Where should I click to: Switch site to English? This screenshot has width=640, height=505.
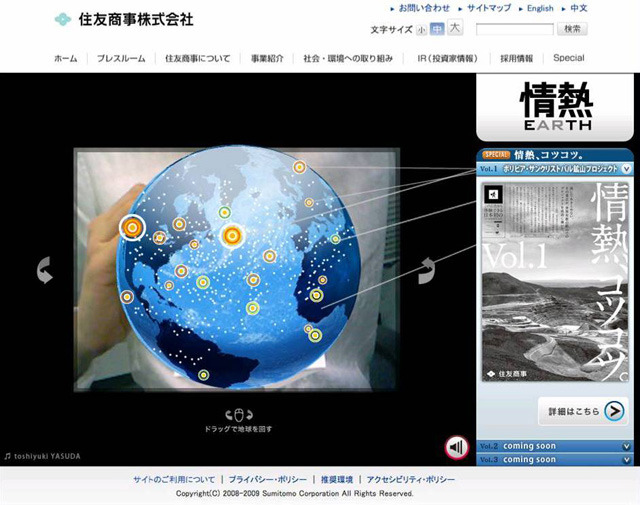[x=540, y=8]
